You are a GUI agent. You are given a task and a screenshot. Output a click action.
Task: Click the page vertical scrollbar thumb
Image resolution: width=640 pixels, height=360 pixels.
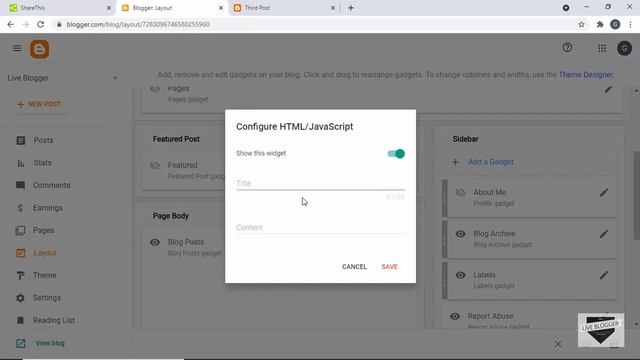coord(636,196)
